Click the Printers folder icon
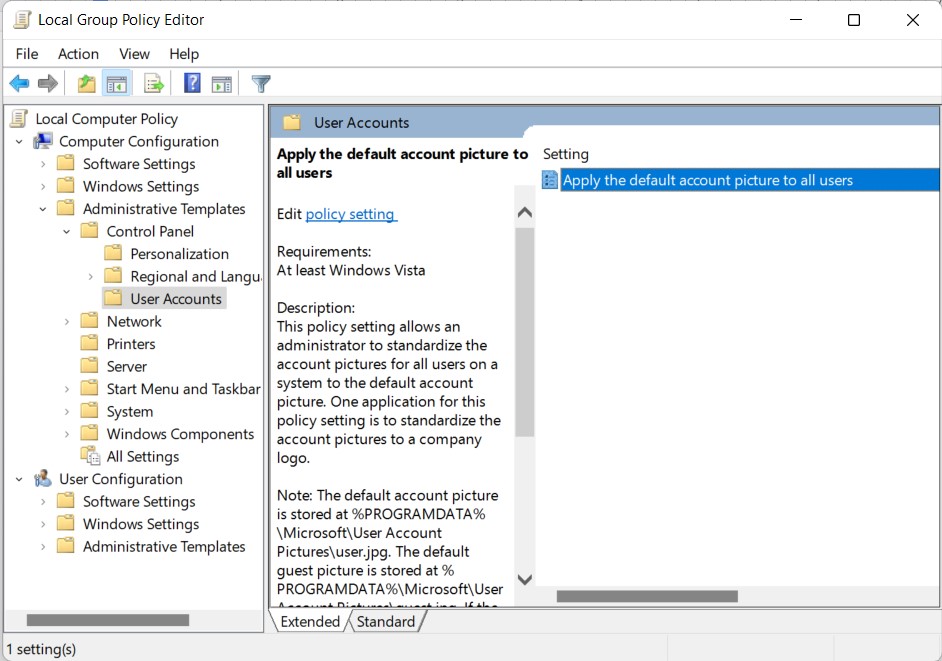The width and height of the screenshot is (942, 661). pyautogui.click(x=89, y=343)
